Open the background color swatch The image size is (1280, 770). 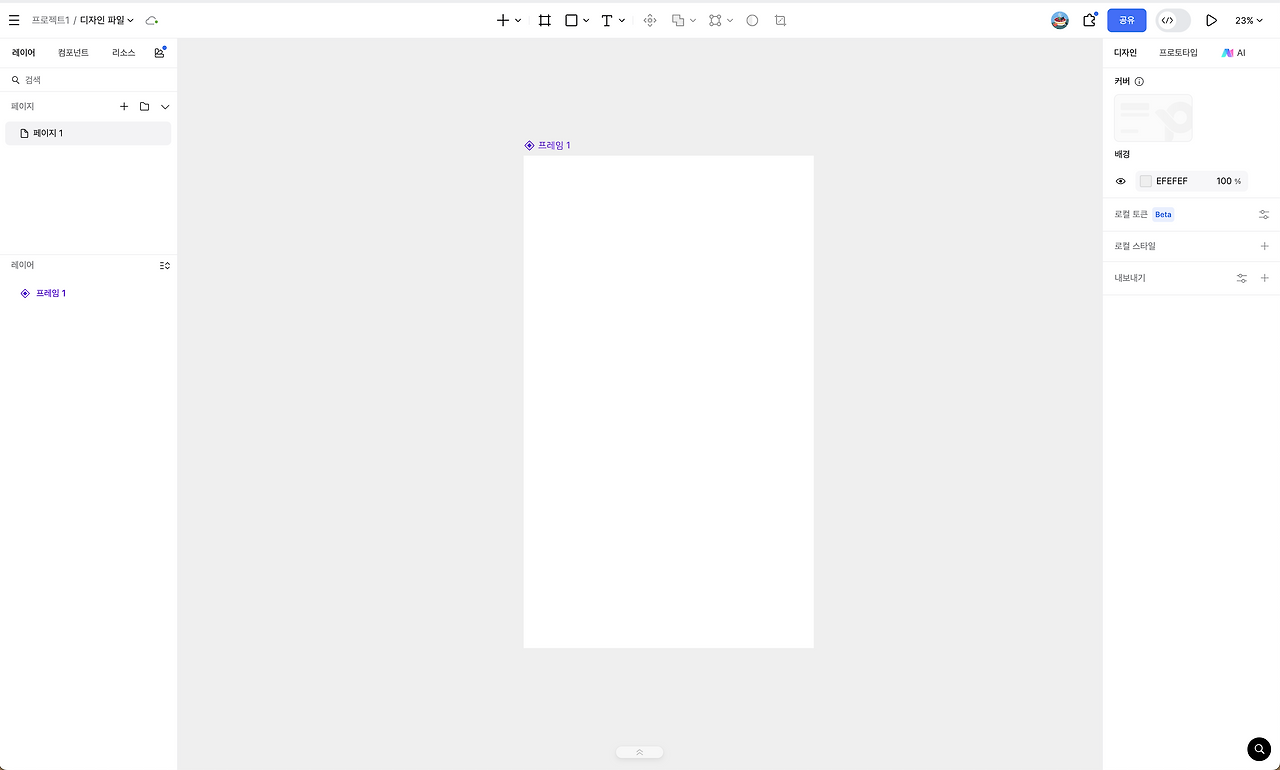(x=1146, y=181)
